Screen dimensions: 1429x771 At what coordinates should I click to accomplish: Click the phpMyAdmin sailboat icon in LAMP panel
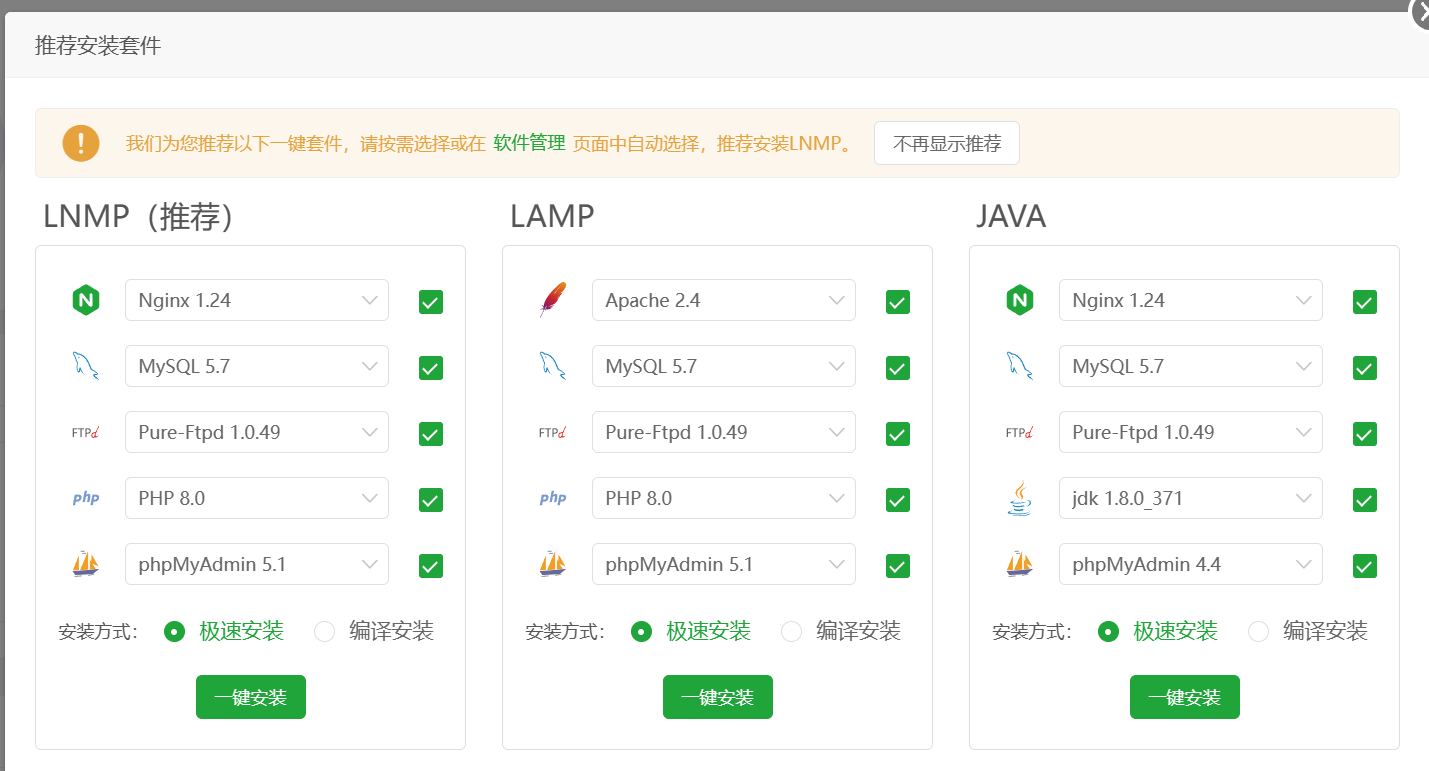coord(553,564)
